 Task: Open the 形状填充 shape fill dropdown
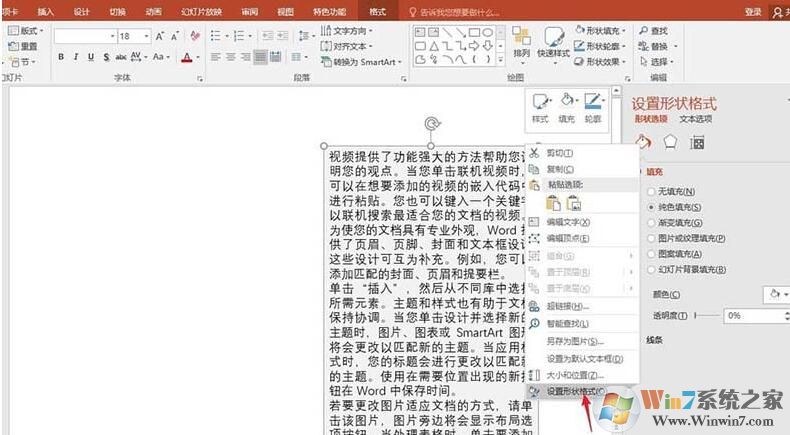point(600,31)
